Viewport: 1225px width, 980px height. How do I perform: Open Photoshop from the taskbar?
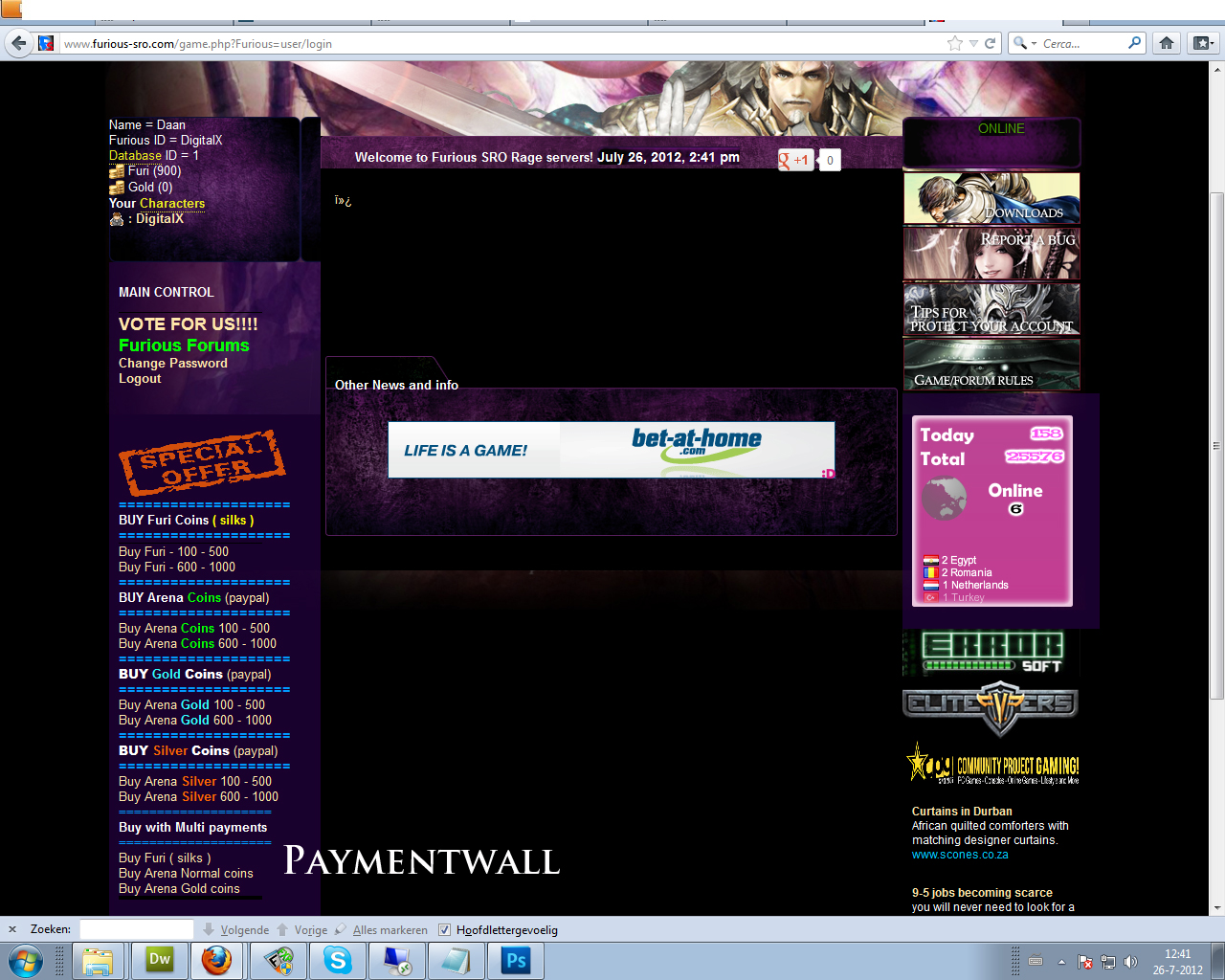516,961
